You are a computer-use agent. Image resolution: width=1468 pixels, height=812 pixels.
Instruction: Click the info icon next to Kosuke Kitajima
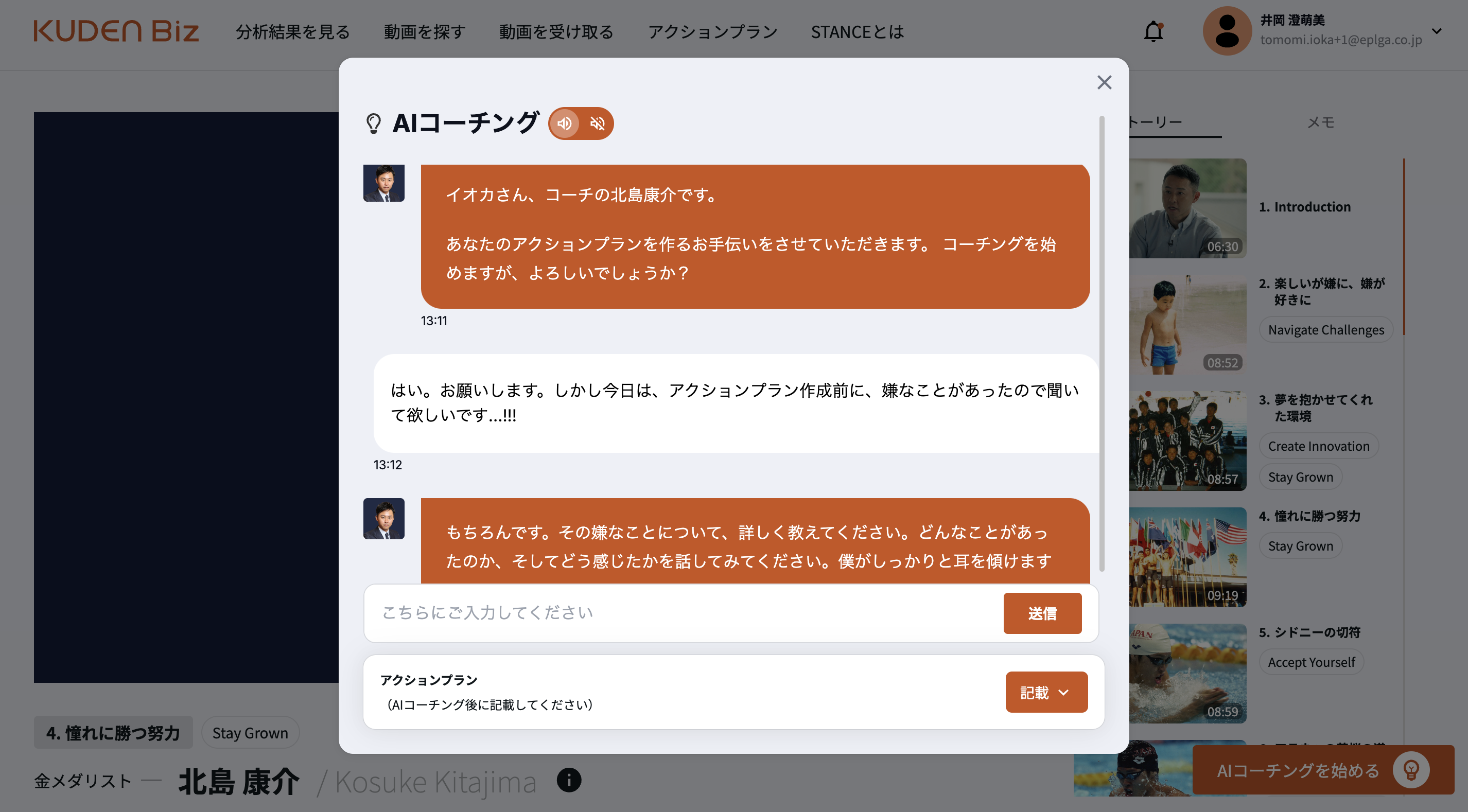(x=568, y=780)
